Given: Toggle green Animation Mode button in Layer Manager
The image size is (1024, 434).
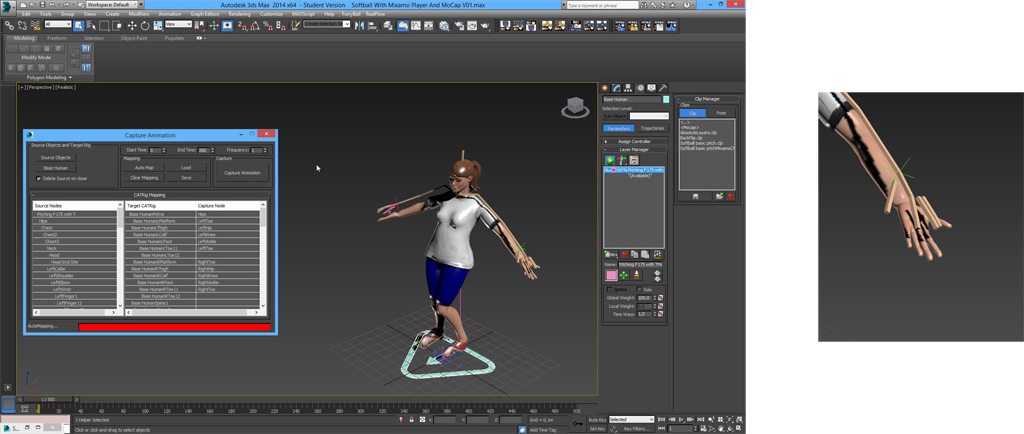Looking at the screenshot, I should pyautogui.click(x=610, y=160).
